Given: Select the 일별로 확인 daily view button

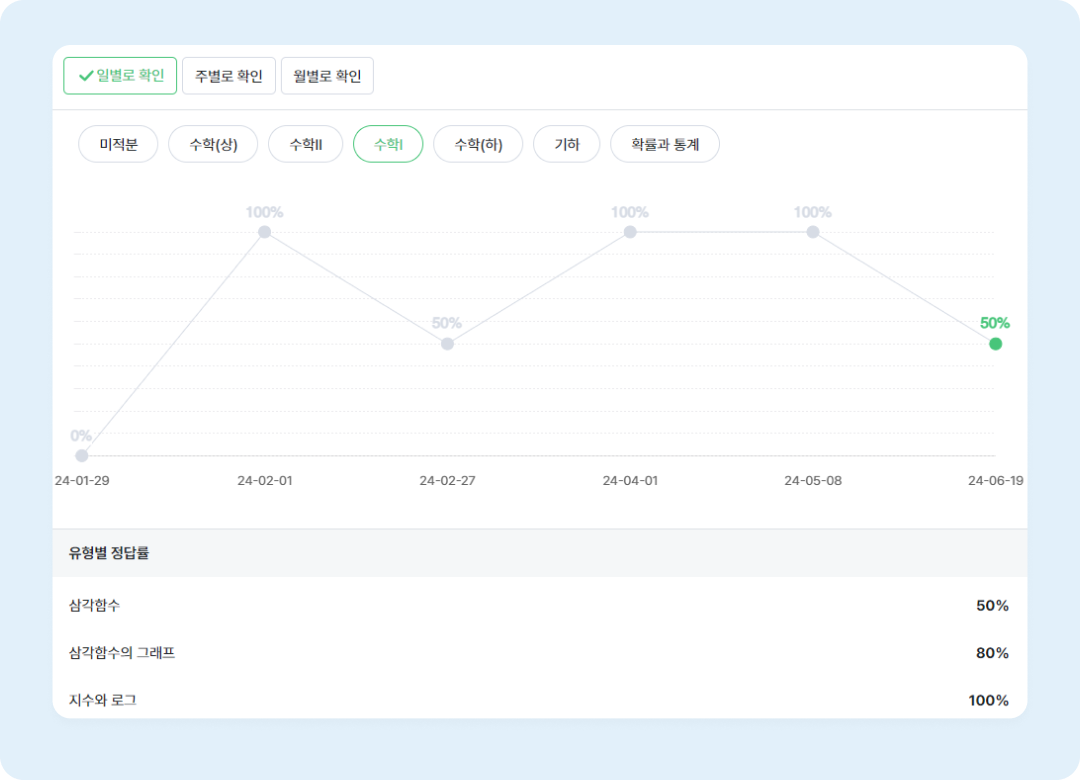Looking at the screenshot, I should [120, 76].
